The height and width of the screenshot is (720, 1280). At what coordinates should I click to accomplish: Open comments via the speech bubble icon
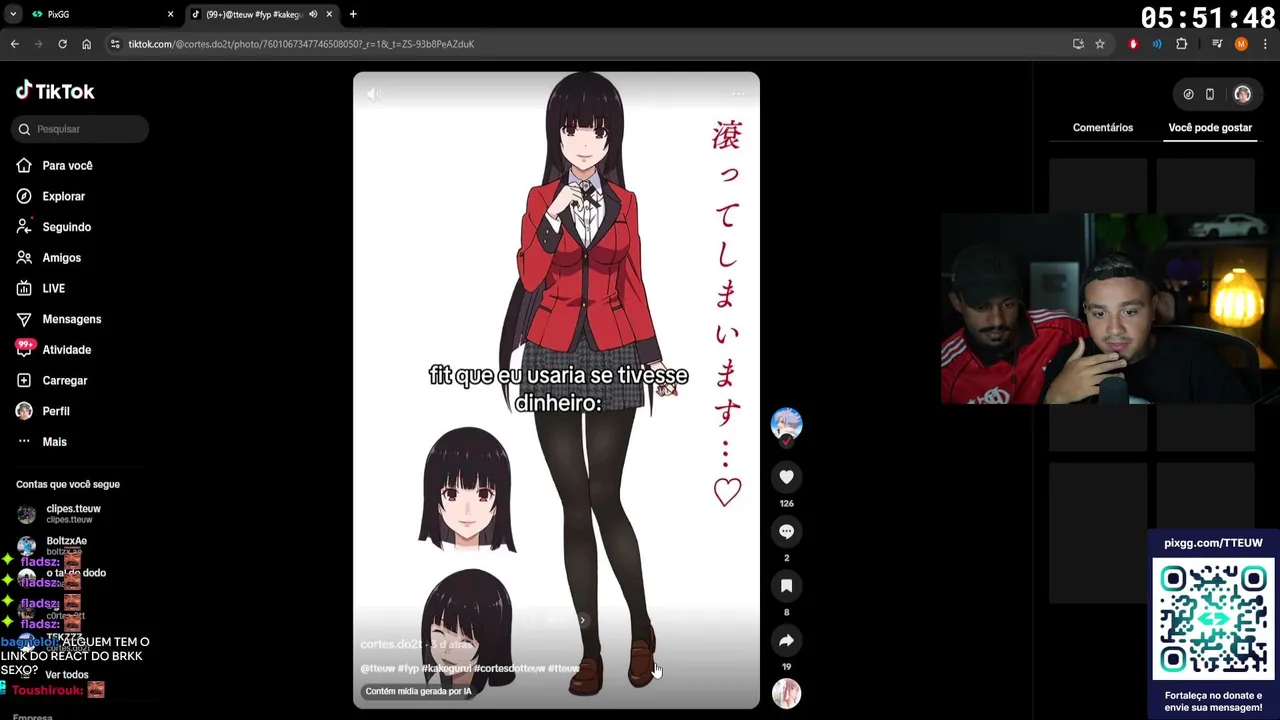786,532
